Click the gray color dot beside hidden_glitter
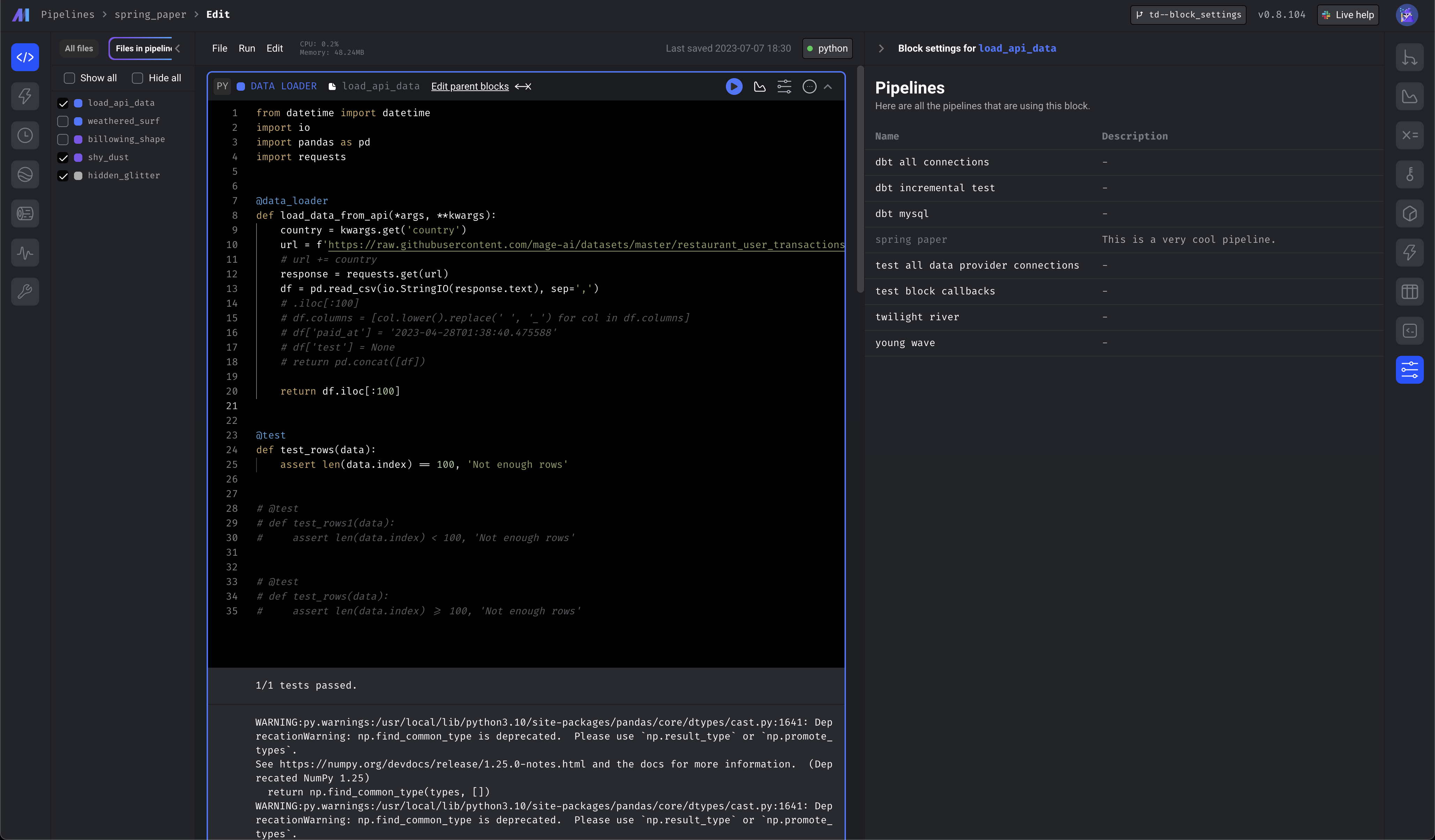 pyautogui.click(x=79, y=176)
